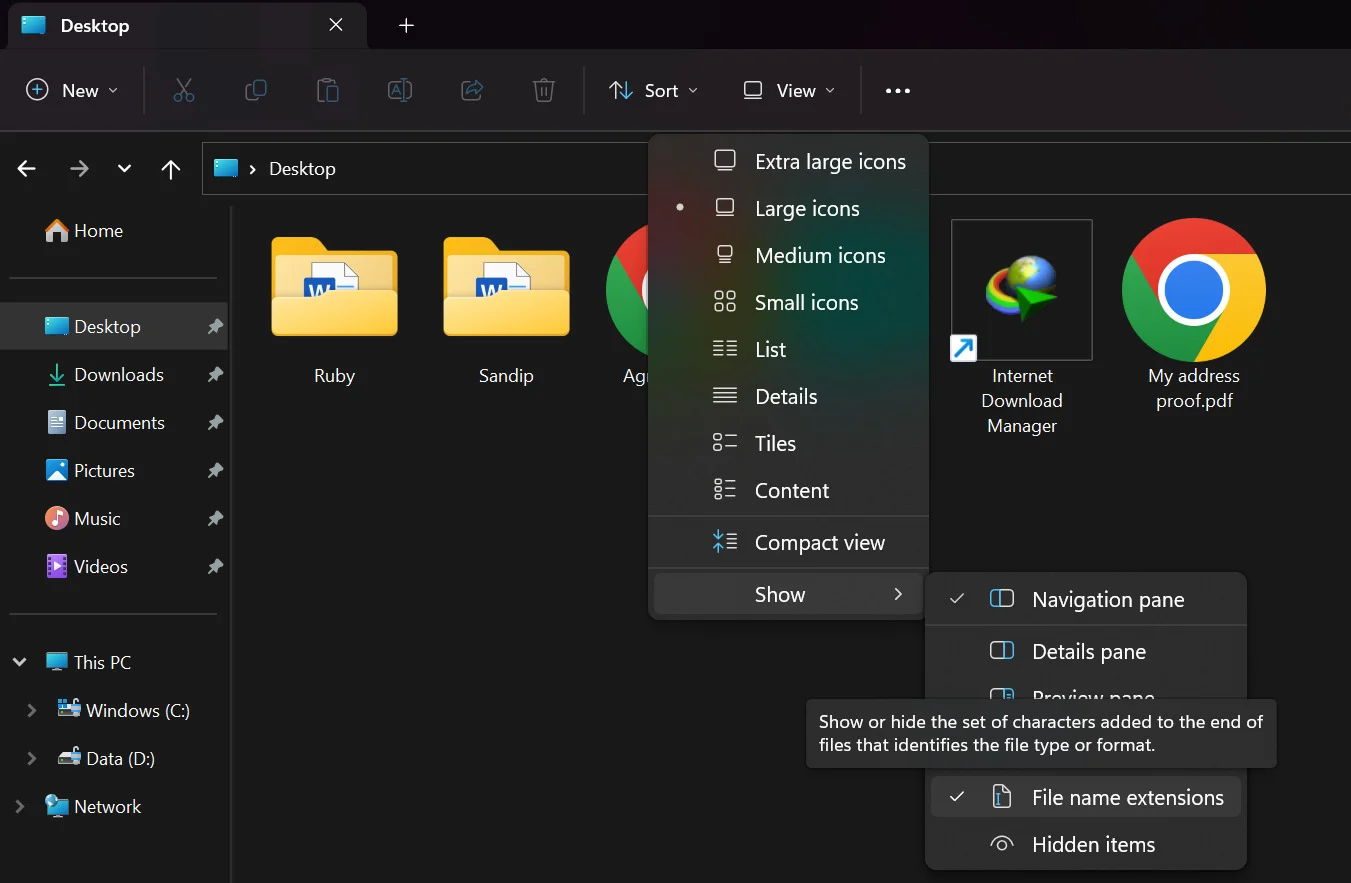
Task: Open Home in the sidebar
Action: pos(84,231)
